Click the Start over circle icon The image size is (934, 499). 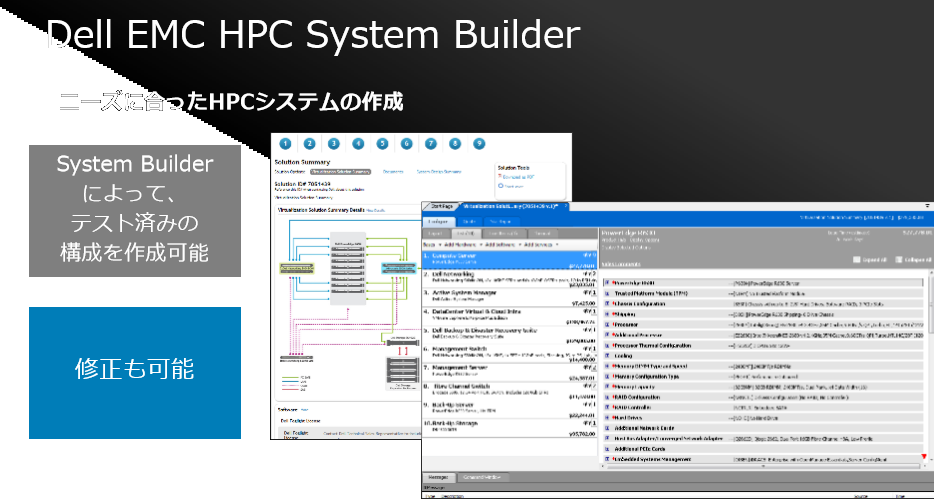(500, 186)
